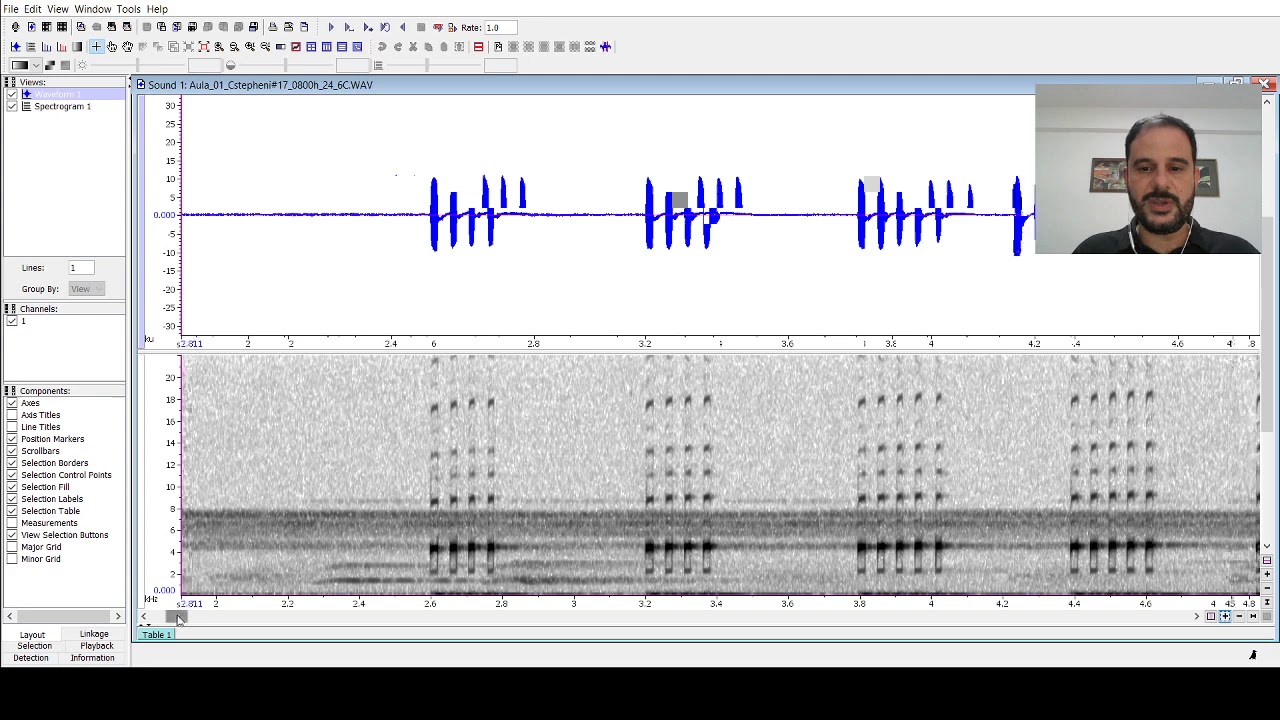The height and width of the screenshot is (720, 1280).
Task: Enable the Minor Grid checkbox
Action: (12, 559)
